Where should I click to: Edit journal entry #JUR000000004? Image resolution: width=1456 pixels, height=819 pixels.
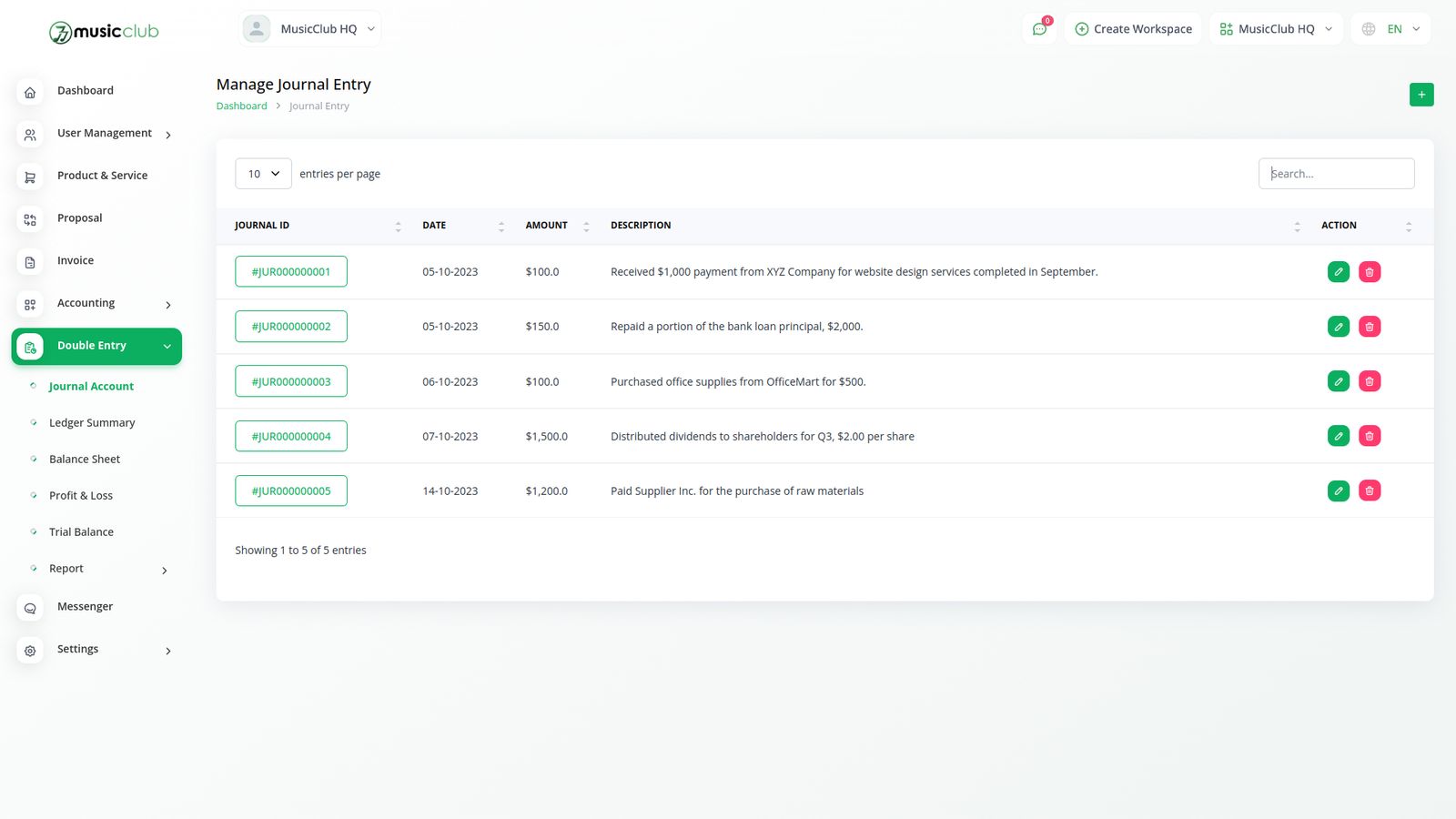pos(1339,436)
